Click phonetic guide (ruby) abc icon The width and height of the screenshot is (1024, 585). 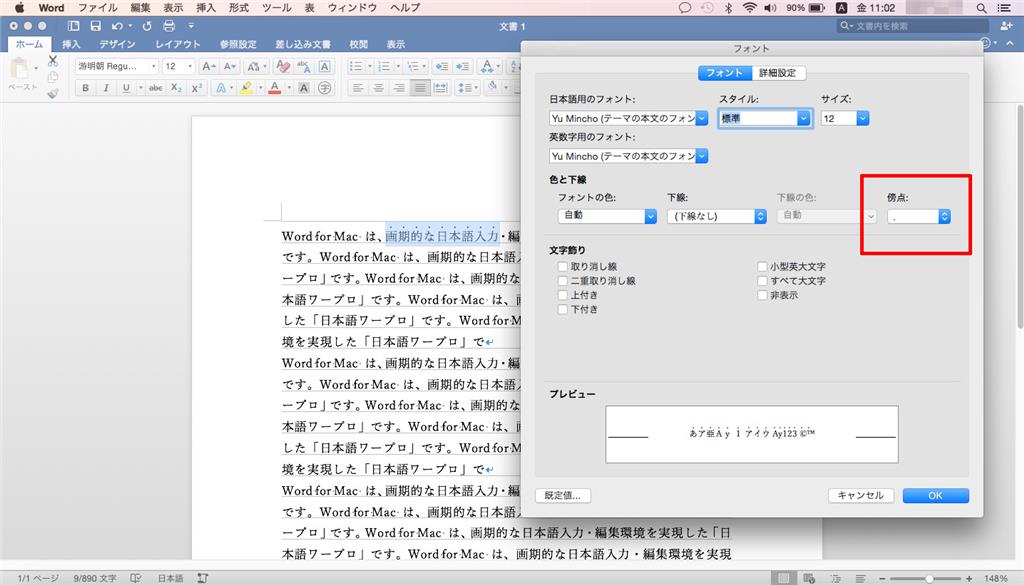[304, 66]
